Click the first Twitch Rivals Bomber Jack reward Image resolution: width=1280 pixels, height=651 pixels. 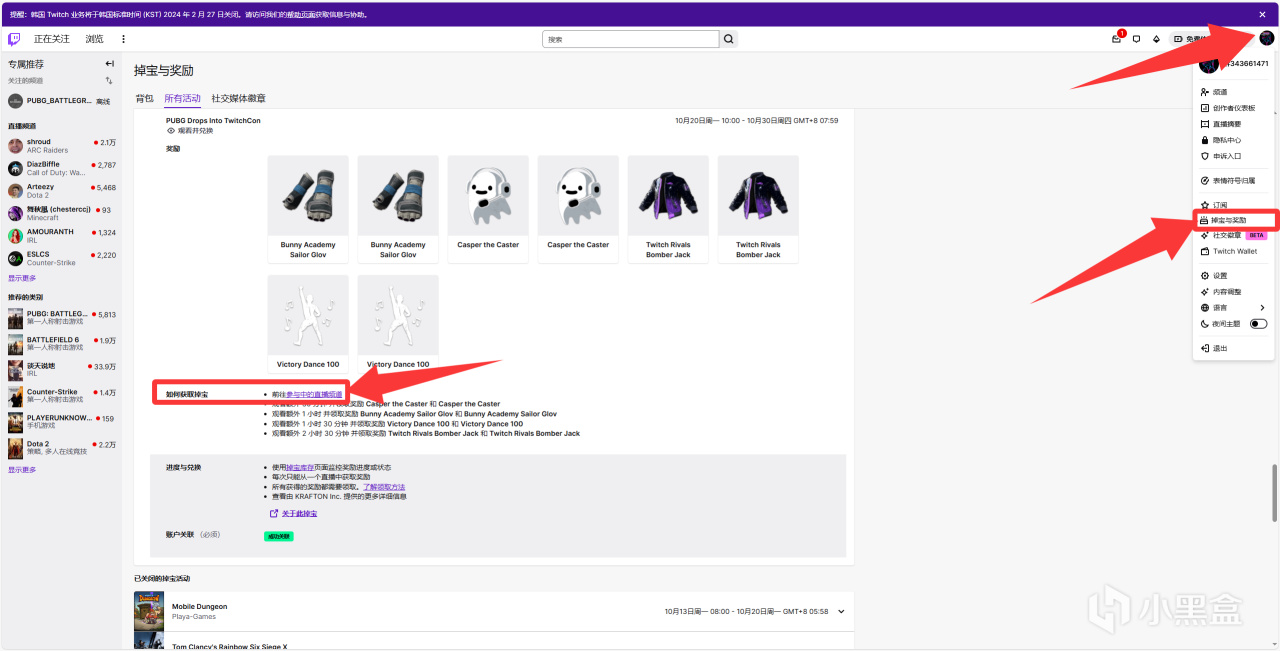point(668,209)
